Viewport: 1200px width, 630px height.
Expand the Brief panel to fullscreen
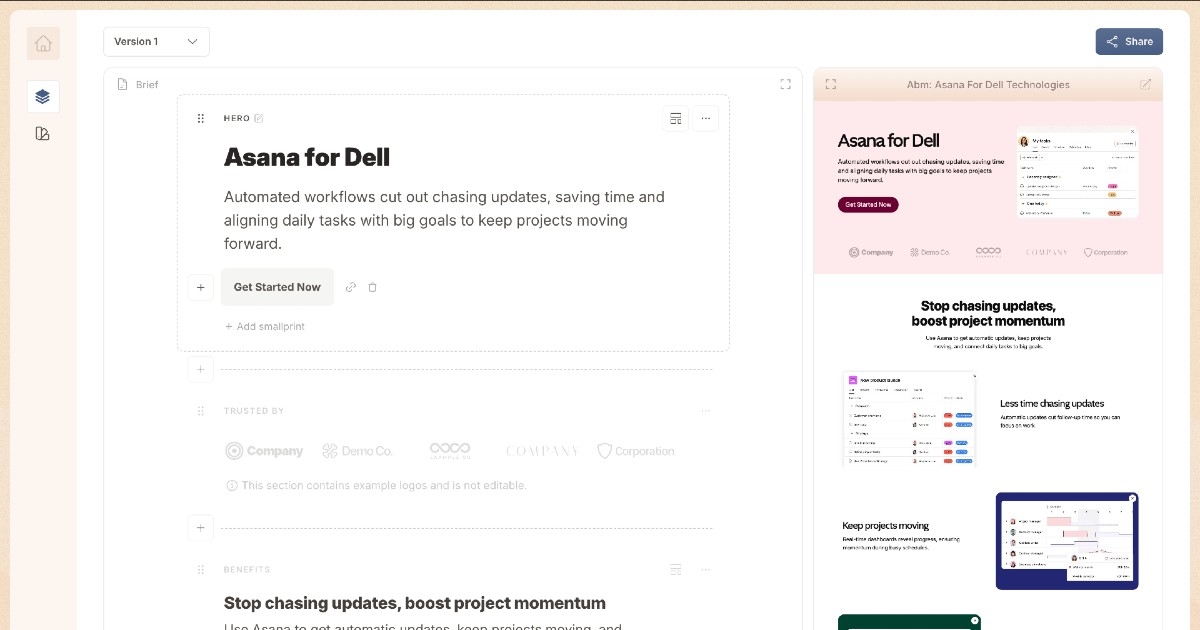(x=785, y=85)
